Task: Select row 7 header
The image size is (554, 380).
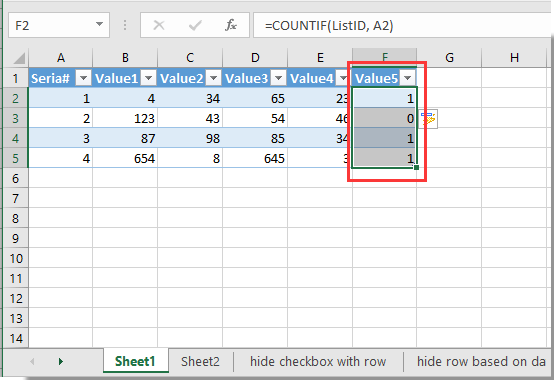Action: (x=15, y=198)
